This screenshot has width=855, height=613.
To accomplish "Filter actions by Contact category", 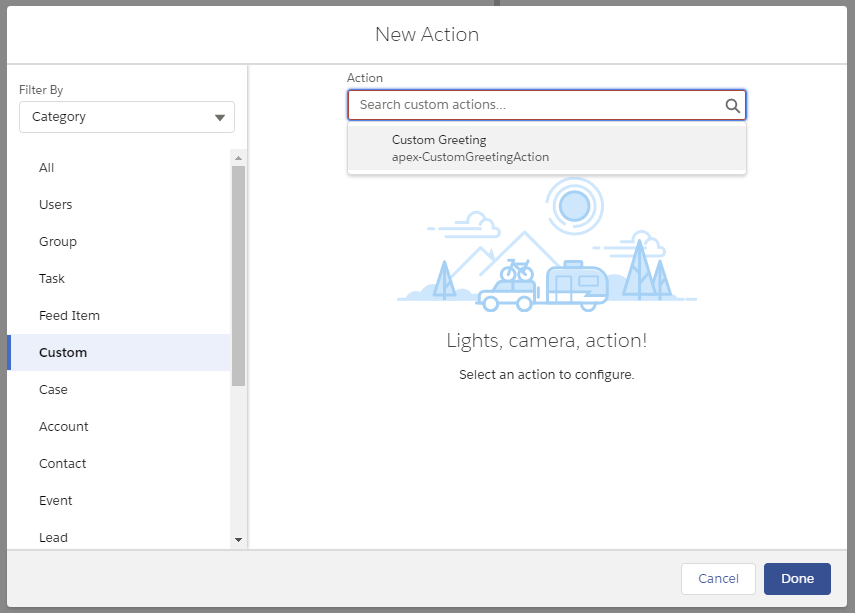I will (62, 463).
